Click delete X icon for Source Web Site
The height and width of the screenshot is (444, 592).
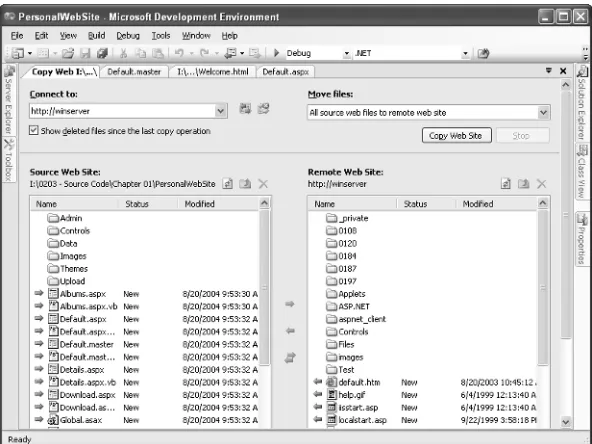[x=263, y=184]
